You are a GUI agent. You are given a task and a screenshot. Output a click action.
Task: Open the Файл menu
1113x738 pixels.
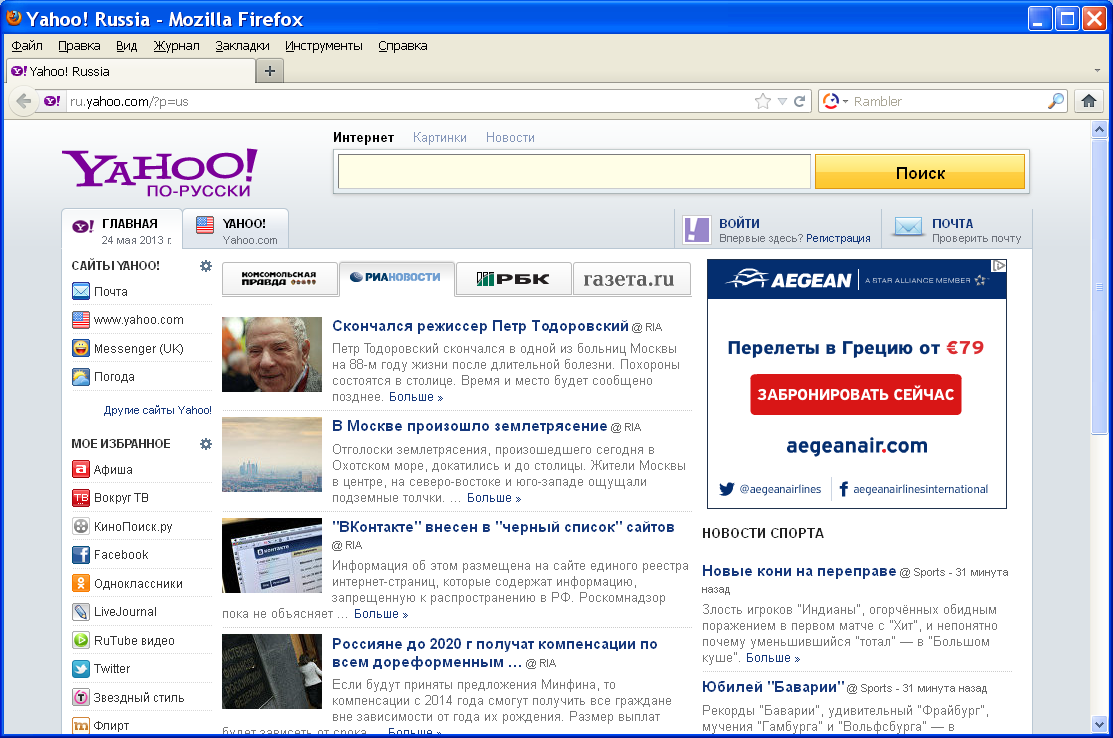coord(27,45)
